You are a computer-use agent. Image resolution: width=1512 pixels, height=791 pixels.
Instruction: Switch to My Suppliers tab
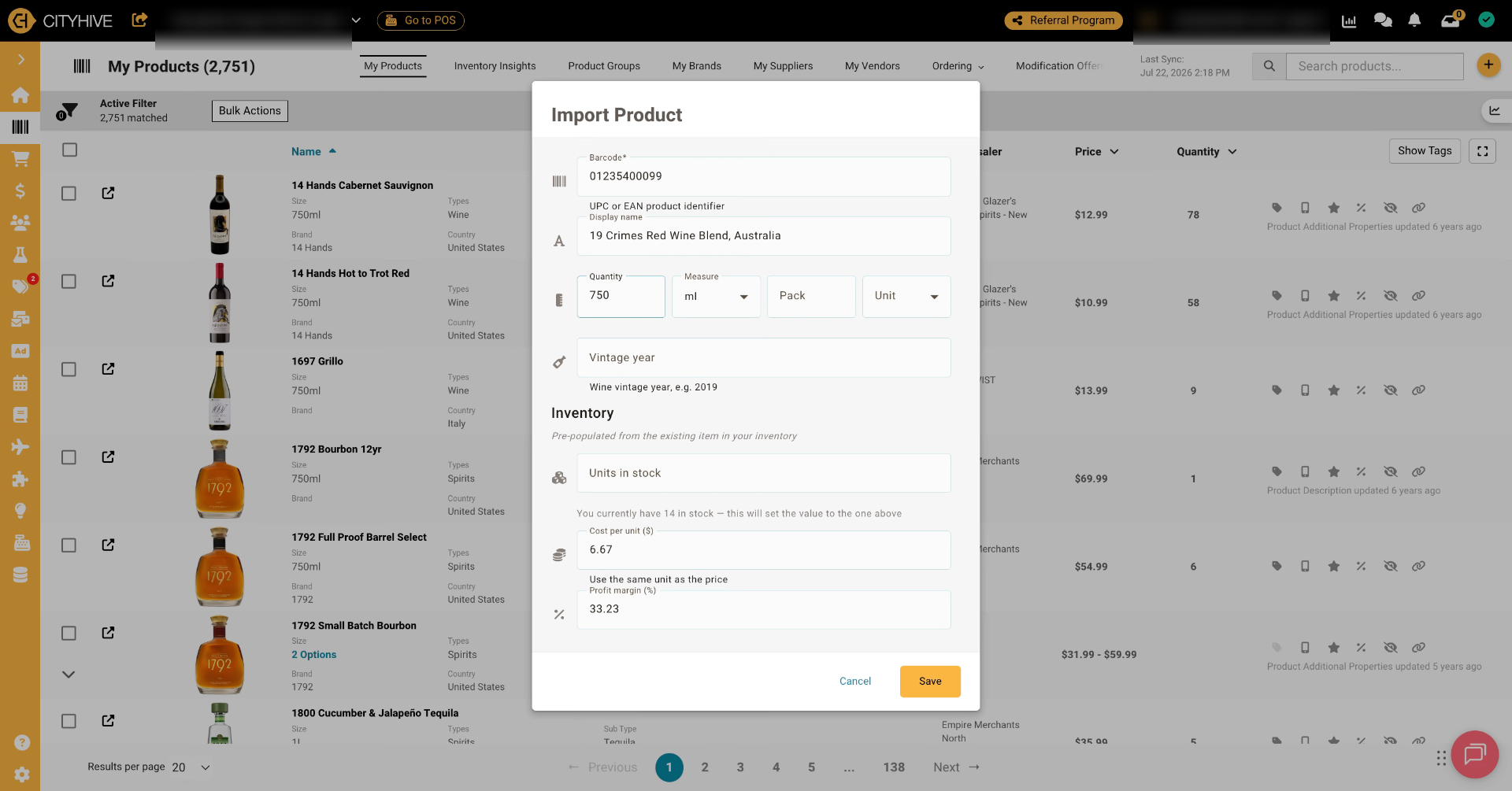click(x=783, y=66)
